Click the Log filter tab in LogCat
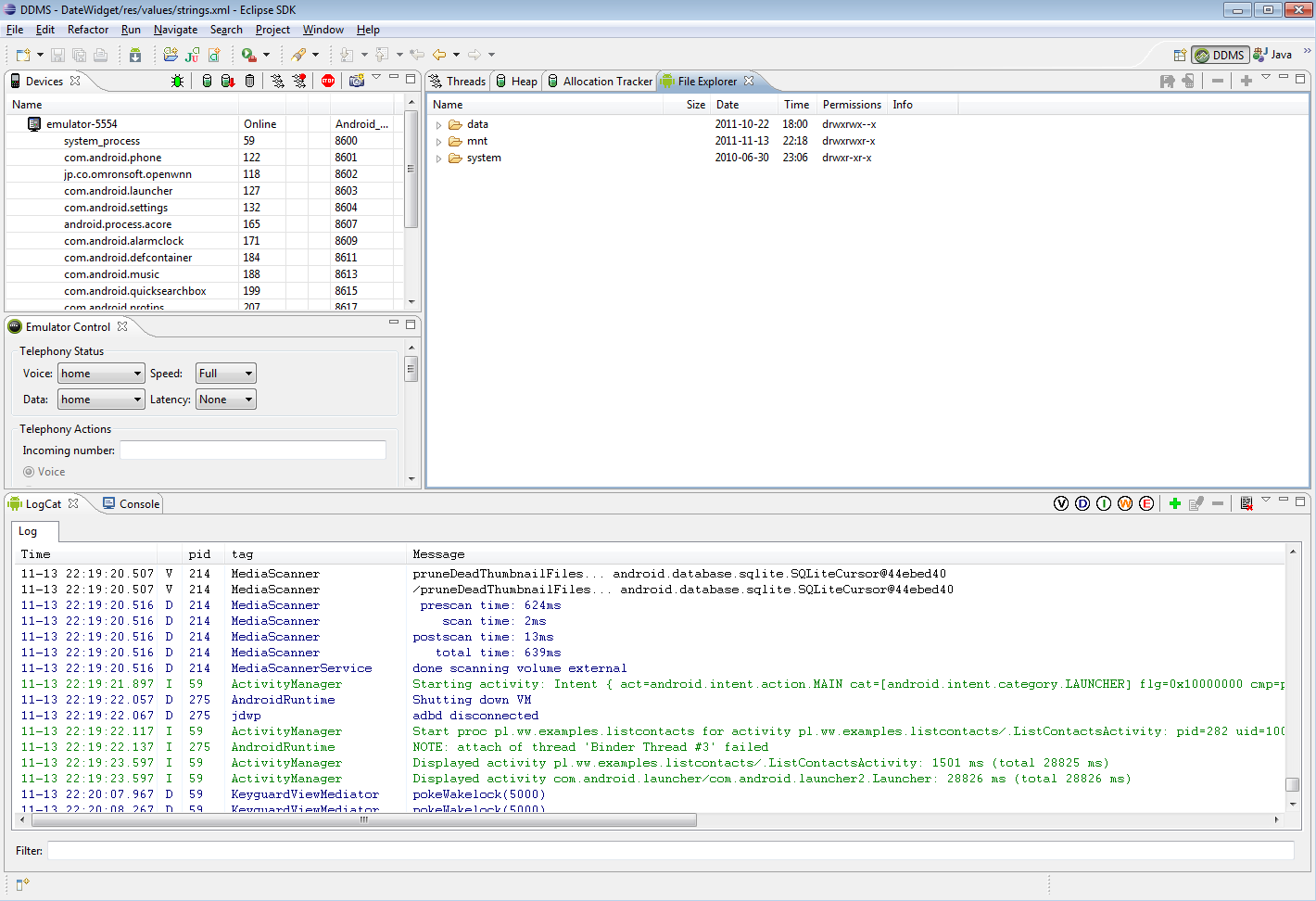 point(35,531)
